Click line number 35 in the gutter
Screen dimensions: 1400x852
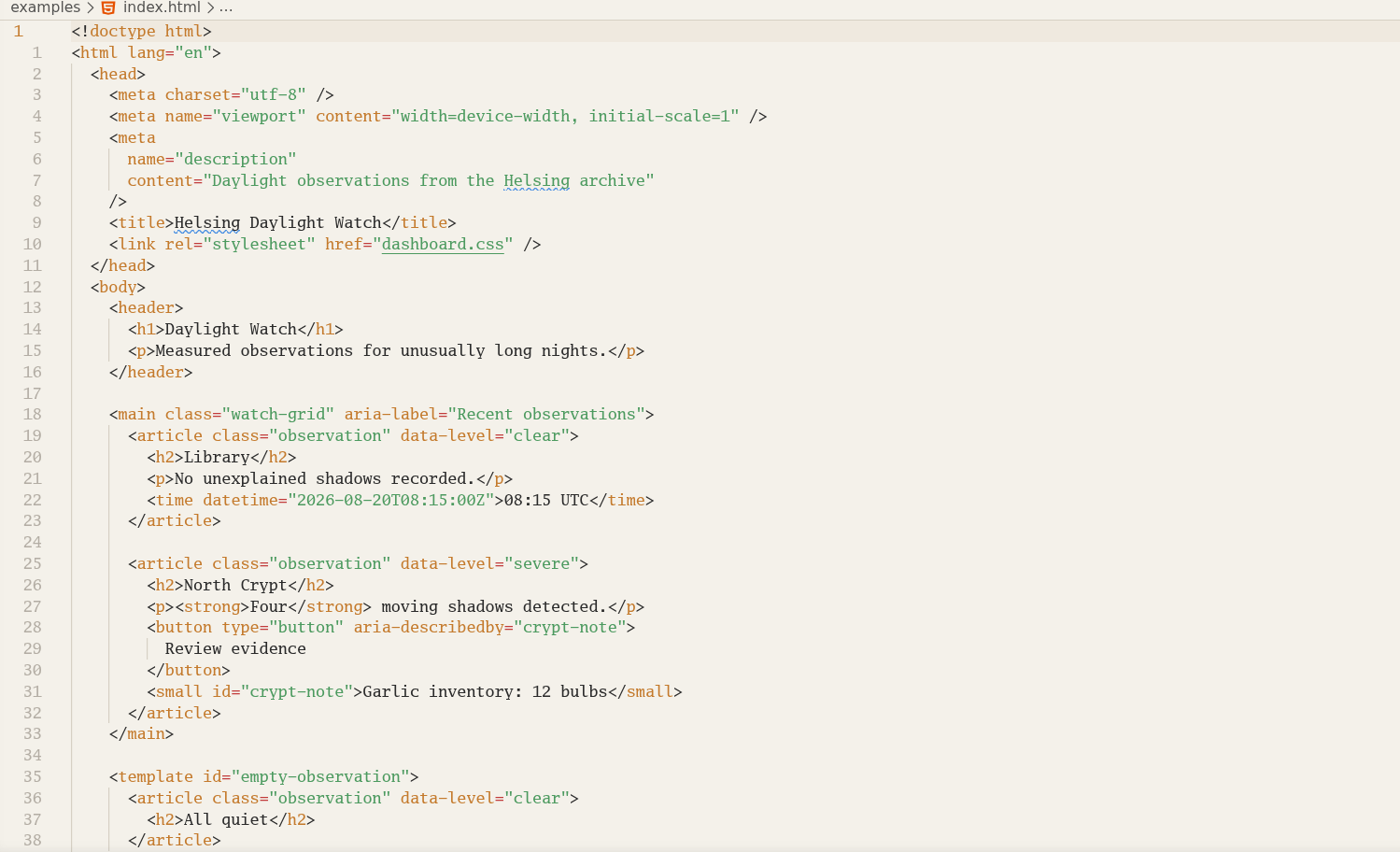tap(33, 777)
